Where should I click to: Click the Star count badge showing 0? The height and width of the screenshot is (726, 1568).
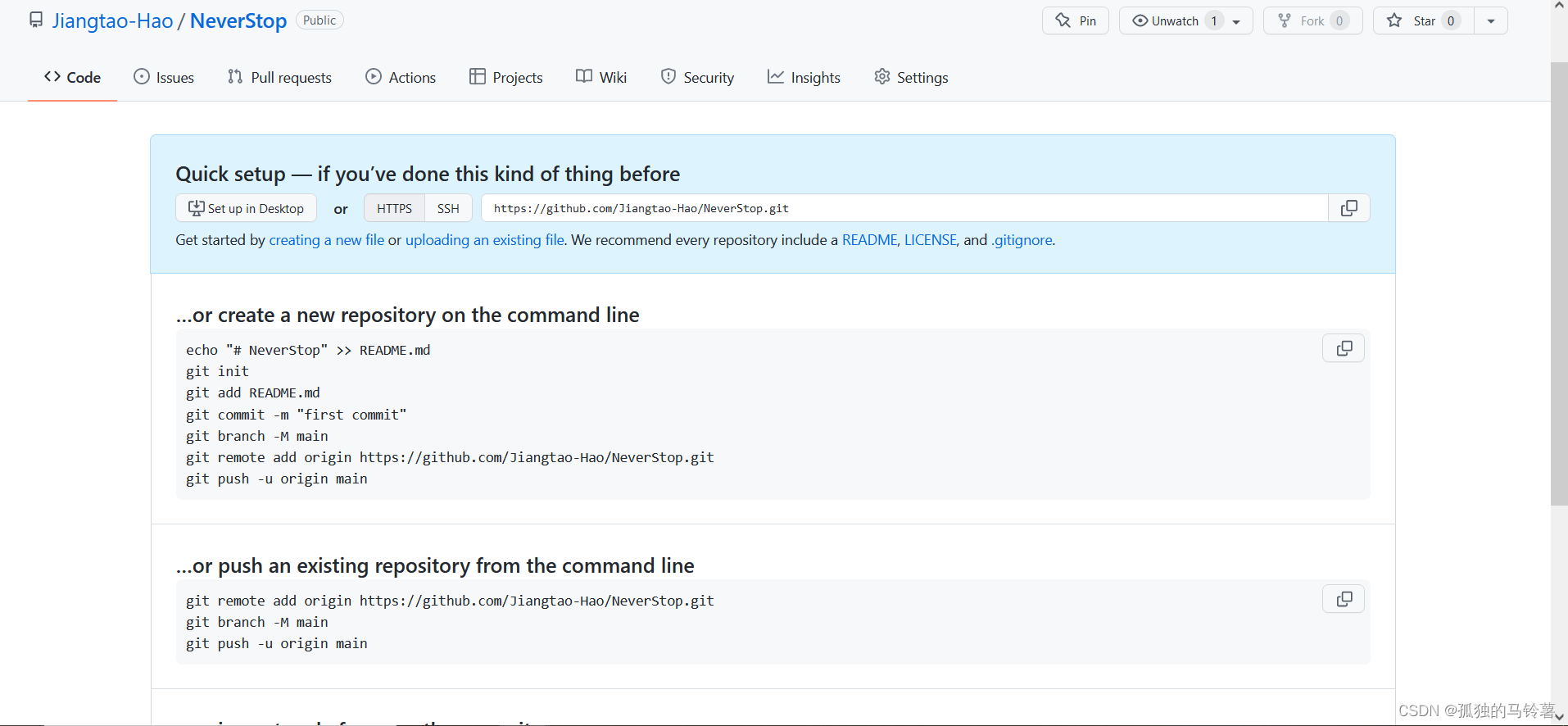coord(1451,20)
